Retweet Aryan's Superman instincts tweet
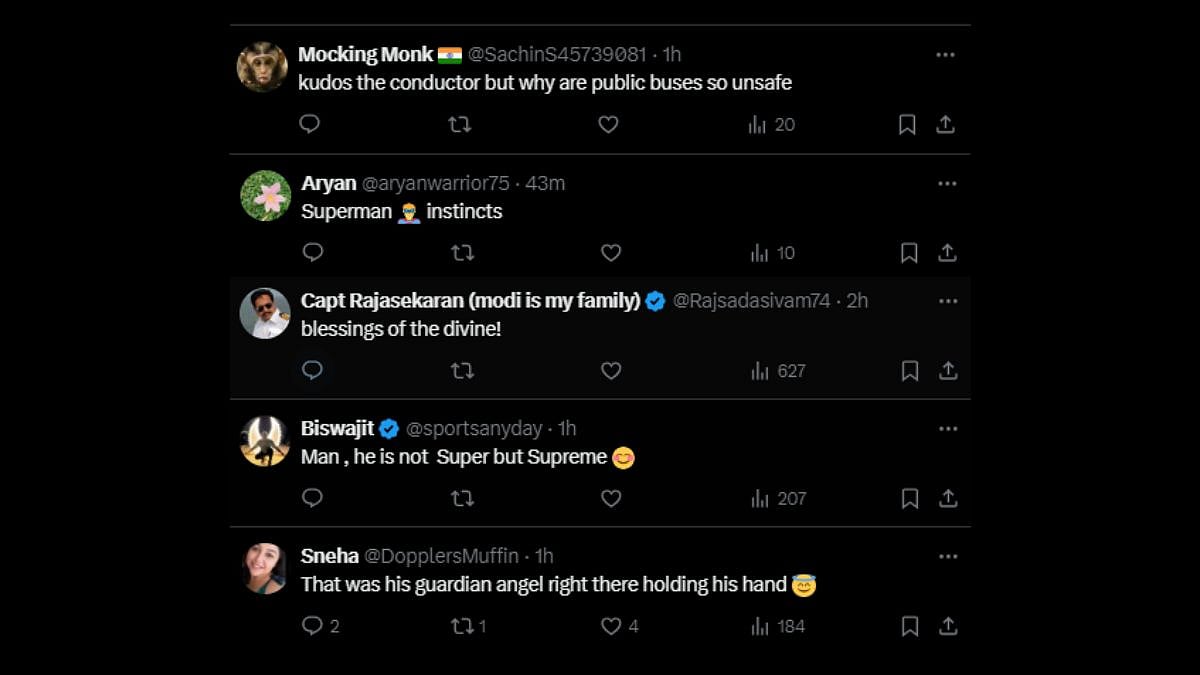 tap(462, 253)
